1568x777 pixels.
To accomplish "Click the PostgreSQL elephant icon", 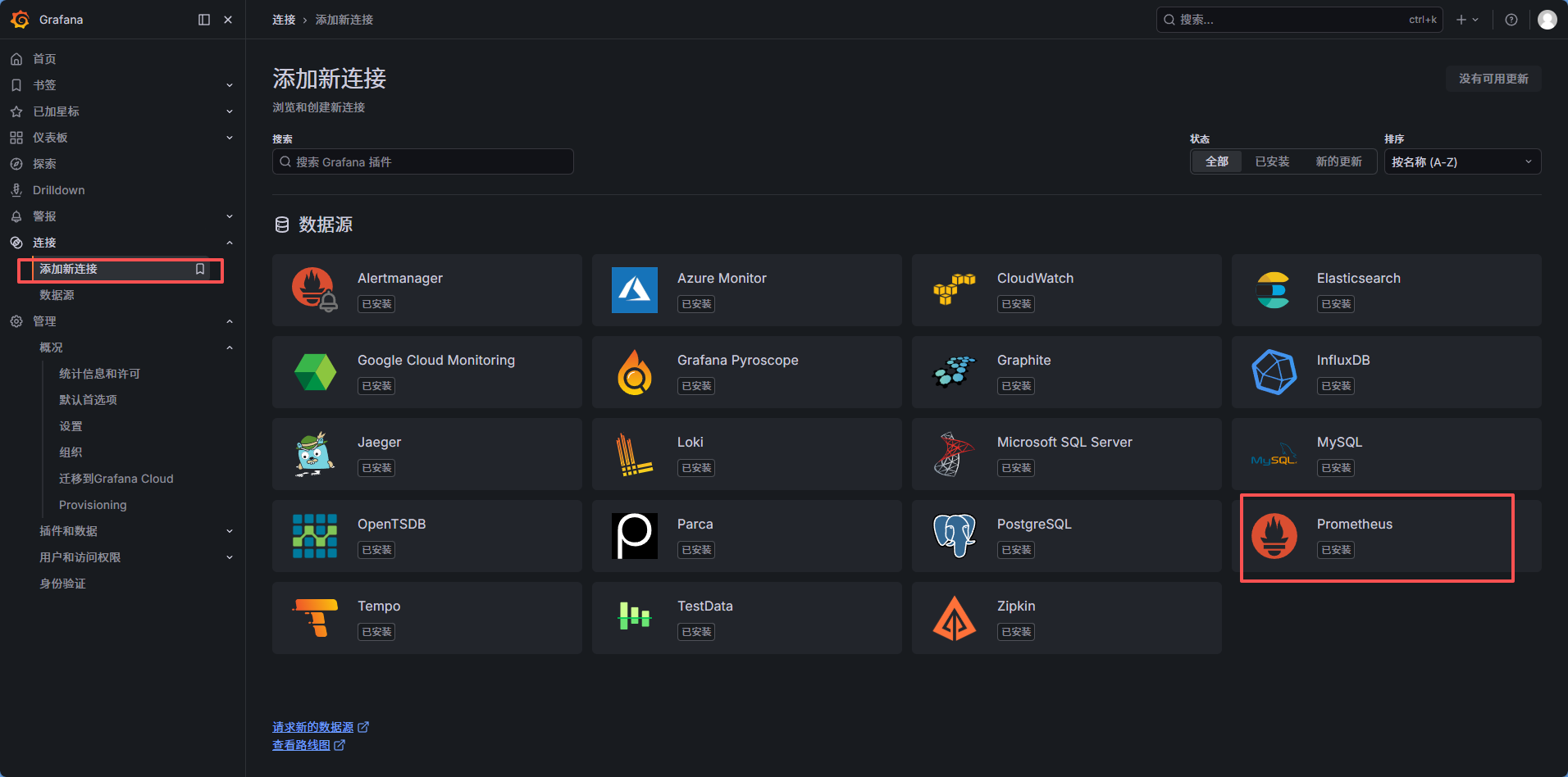I will click(x=955, y=536).
